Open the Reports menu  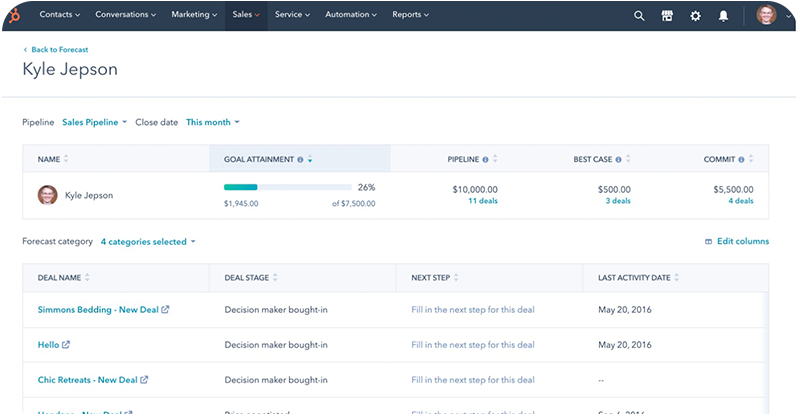410,15
